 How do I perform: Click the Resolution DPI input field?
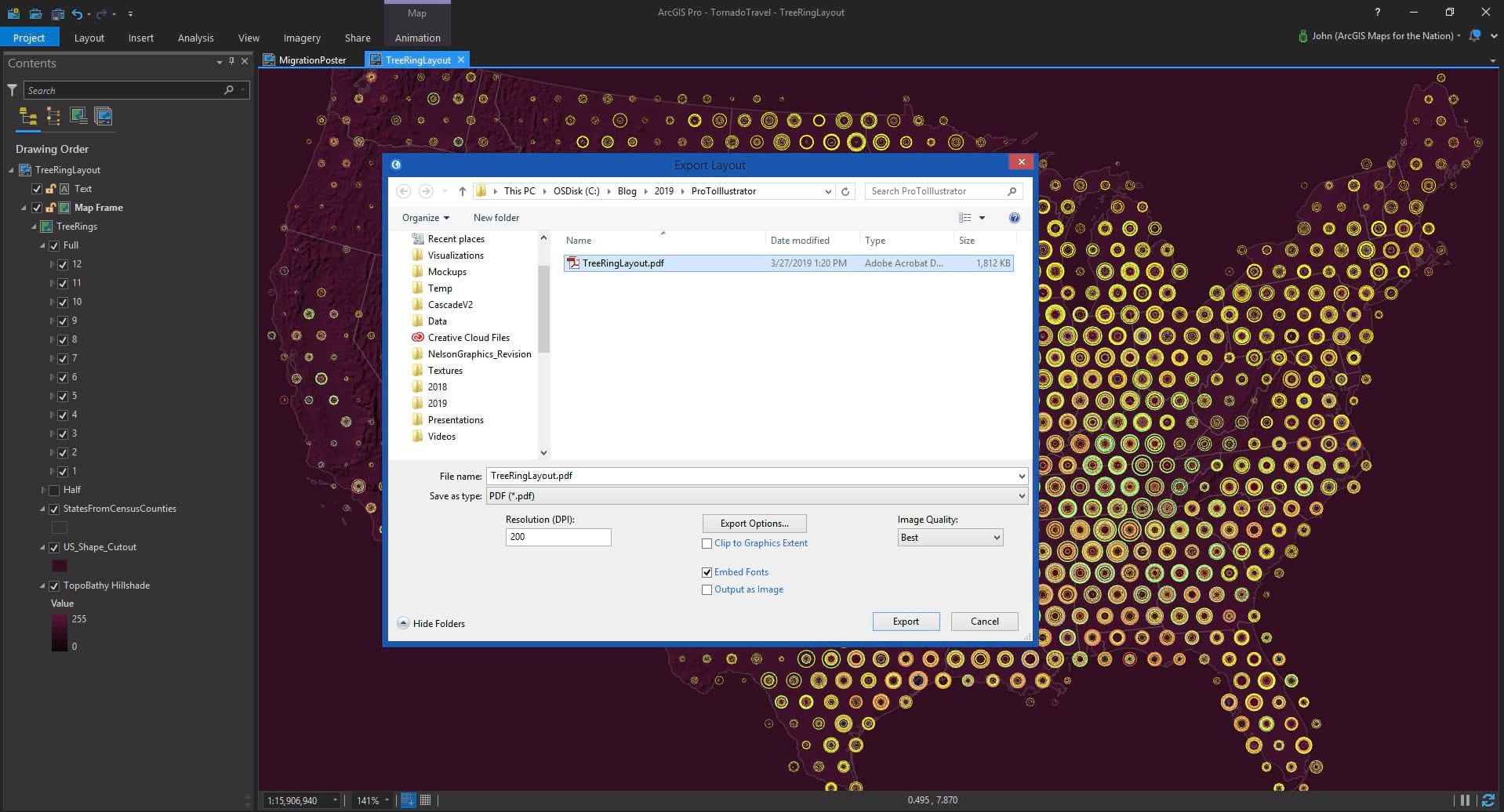tap(558, 537)
